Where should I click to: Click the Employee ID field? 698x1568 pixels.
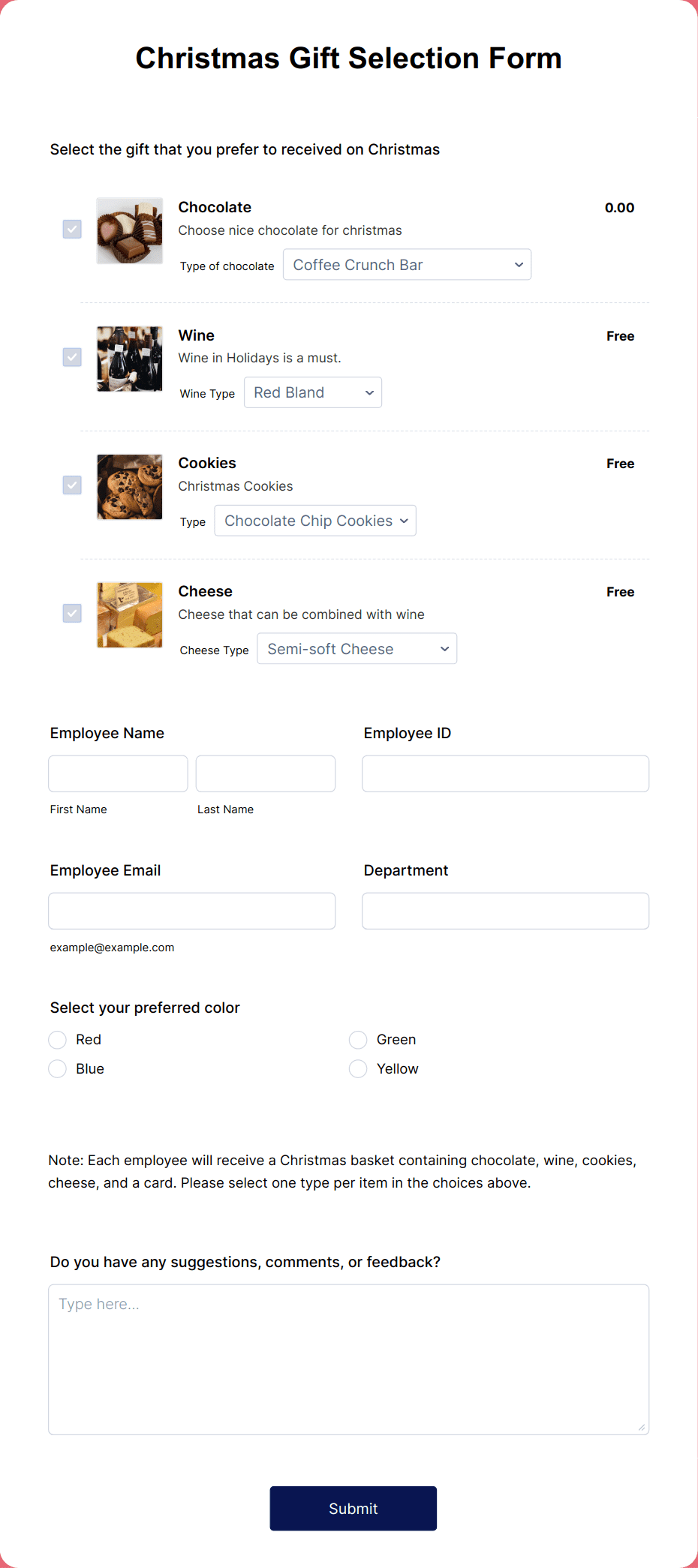pyautogui.click(x=504, y=773)
